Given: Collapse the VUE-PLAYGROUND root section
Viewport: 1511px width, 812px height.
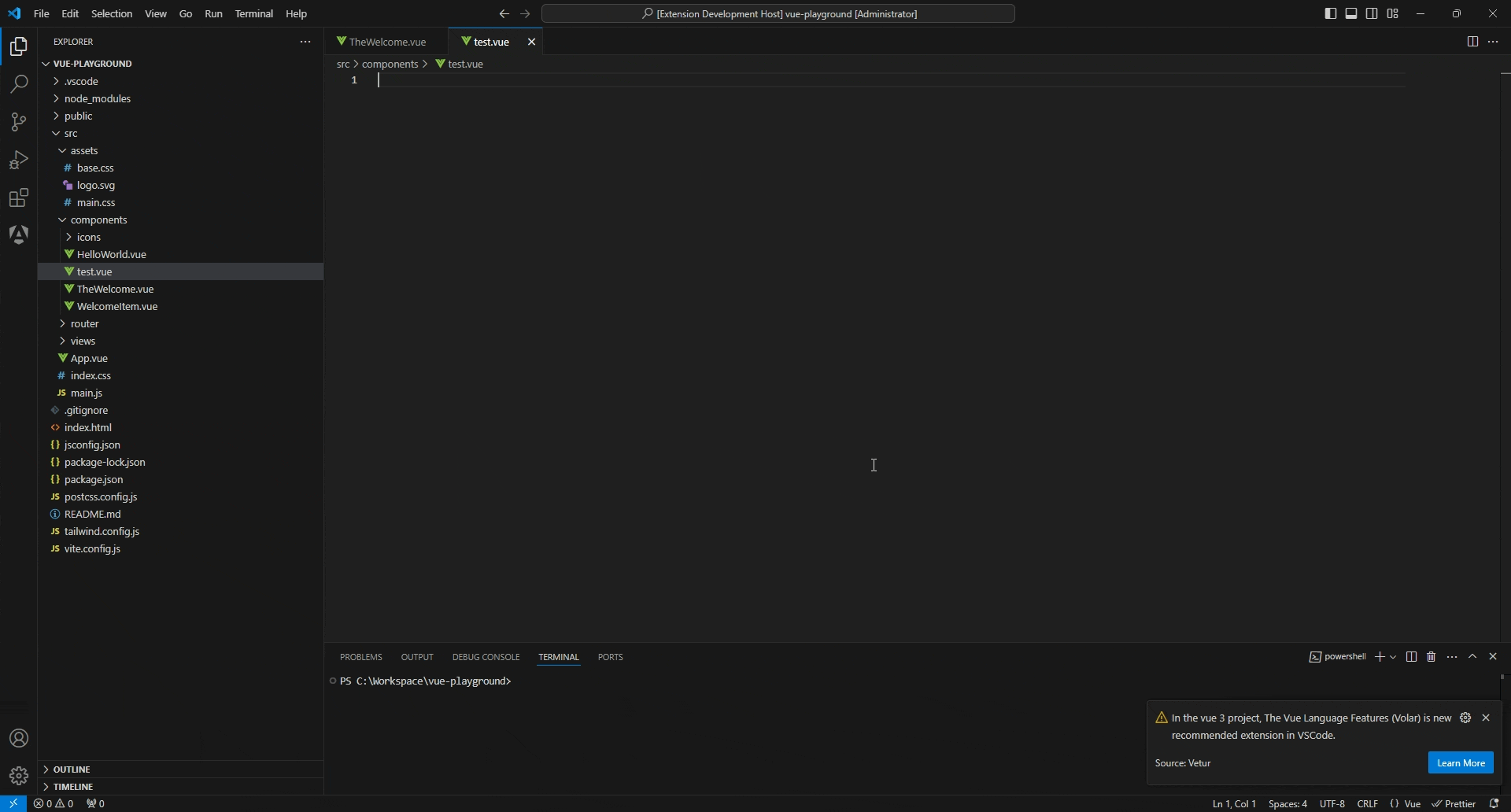Looking at the screenshot, I should (180, 64).
